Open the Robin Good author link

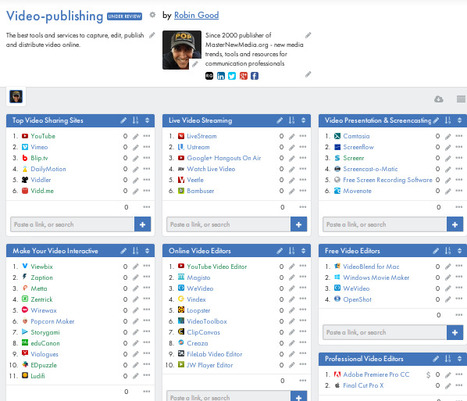coord(196,15)
